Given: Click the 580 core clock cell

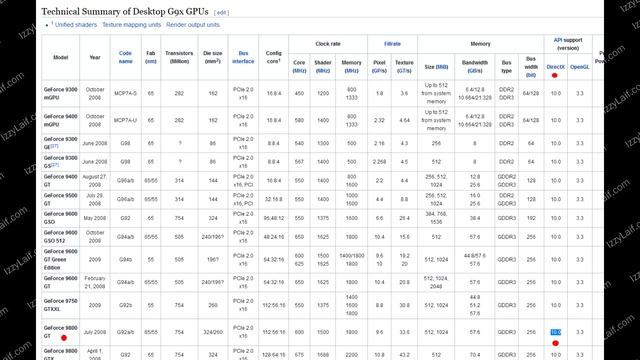Looking at the screenshot, I should (299, 120).
